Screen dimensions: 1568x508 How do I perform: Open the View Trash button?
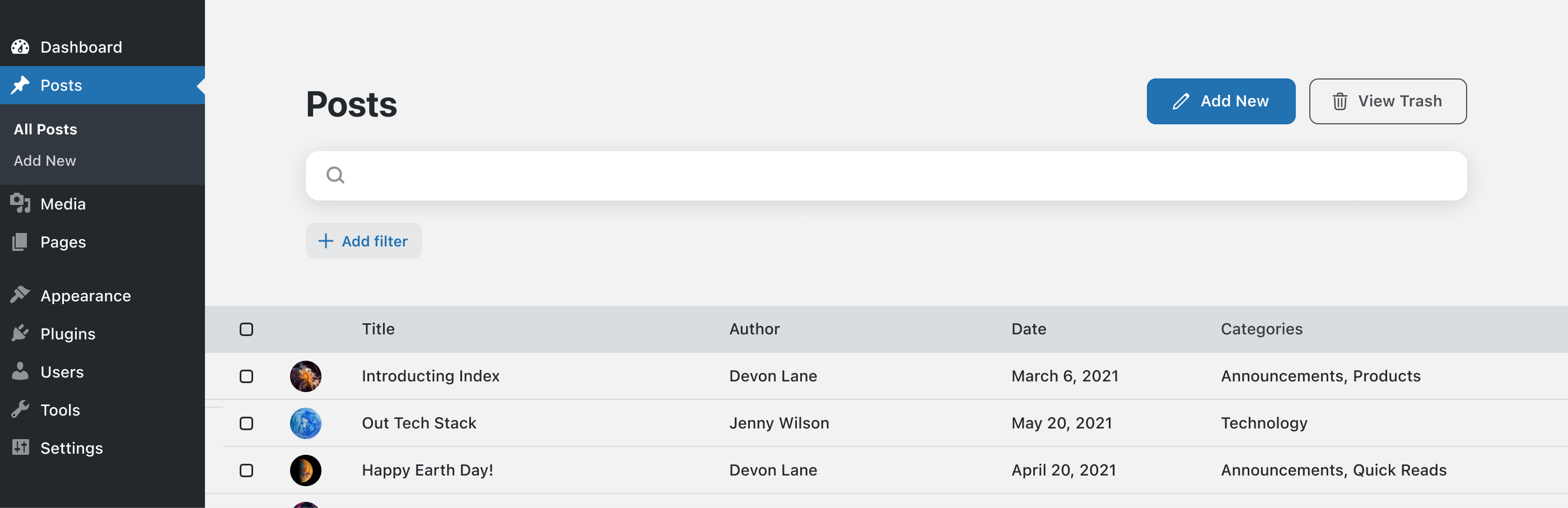point(1387,101)
